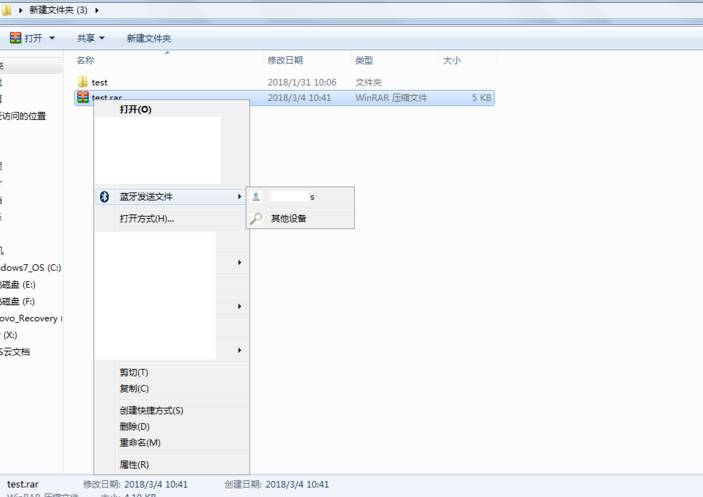703x497 pixels.
Task: Click the breadcrumb arrow after 新建文件夹 (3)
Action: (109, 10)
